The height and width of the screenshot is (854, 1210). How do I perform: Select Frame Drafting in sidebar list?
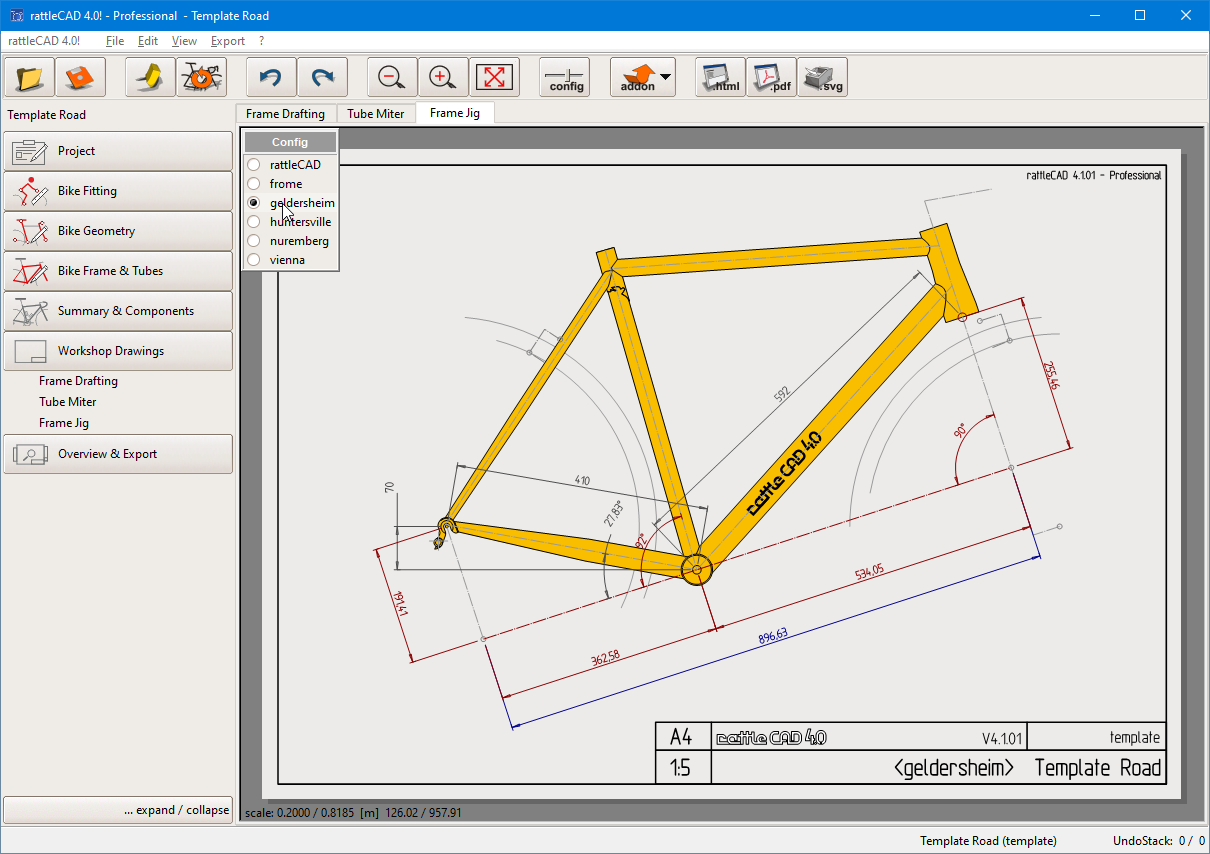pyautogui.click(x=78, y=381)
